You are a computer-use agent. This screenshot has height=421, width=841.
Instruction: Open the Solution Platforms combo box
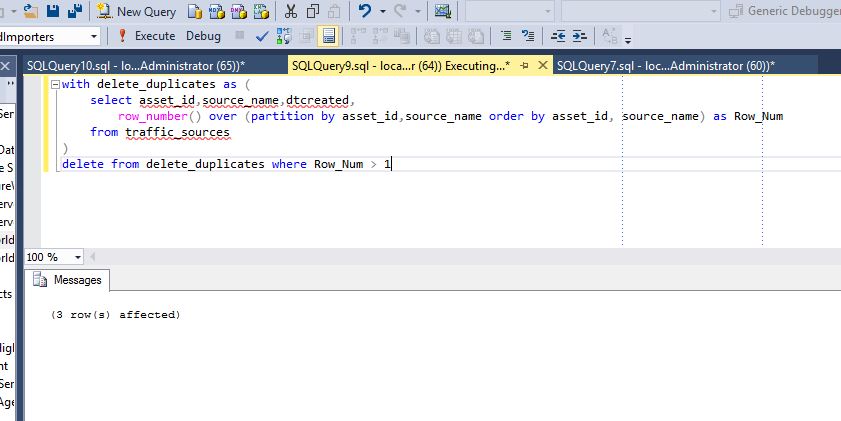pyautogui.click(x=640, y=11)
